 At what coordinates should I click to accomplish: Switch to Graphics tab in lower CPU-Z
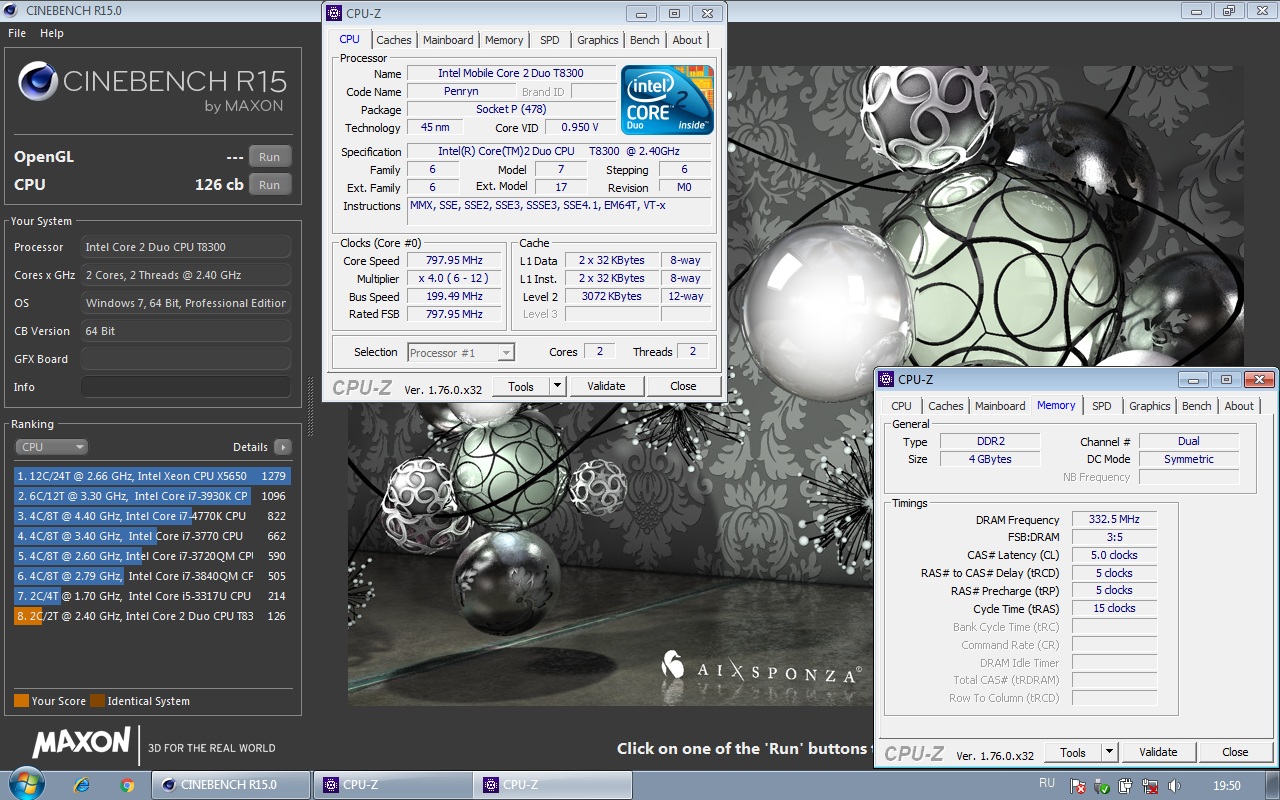click(1150, 406)
